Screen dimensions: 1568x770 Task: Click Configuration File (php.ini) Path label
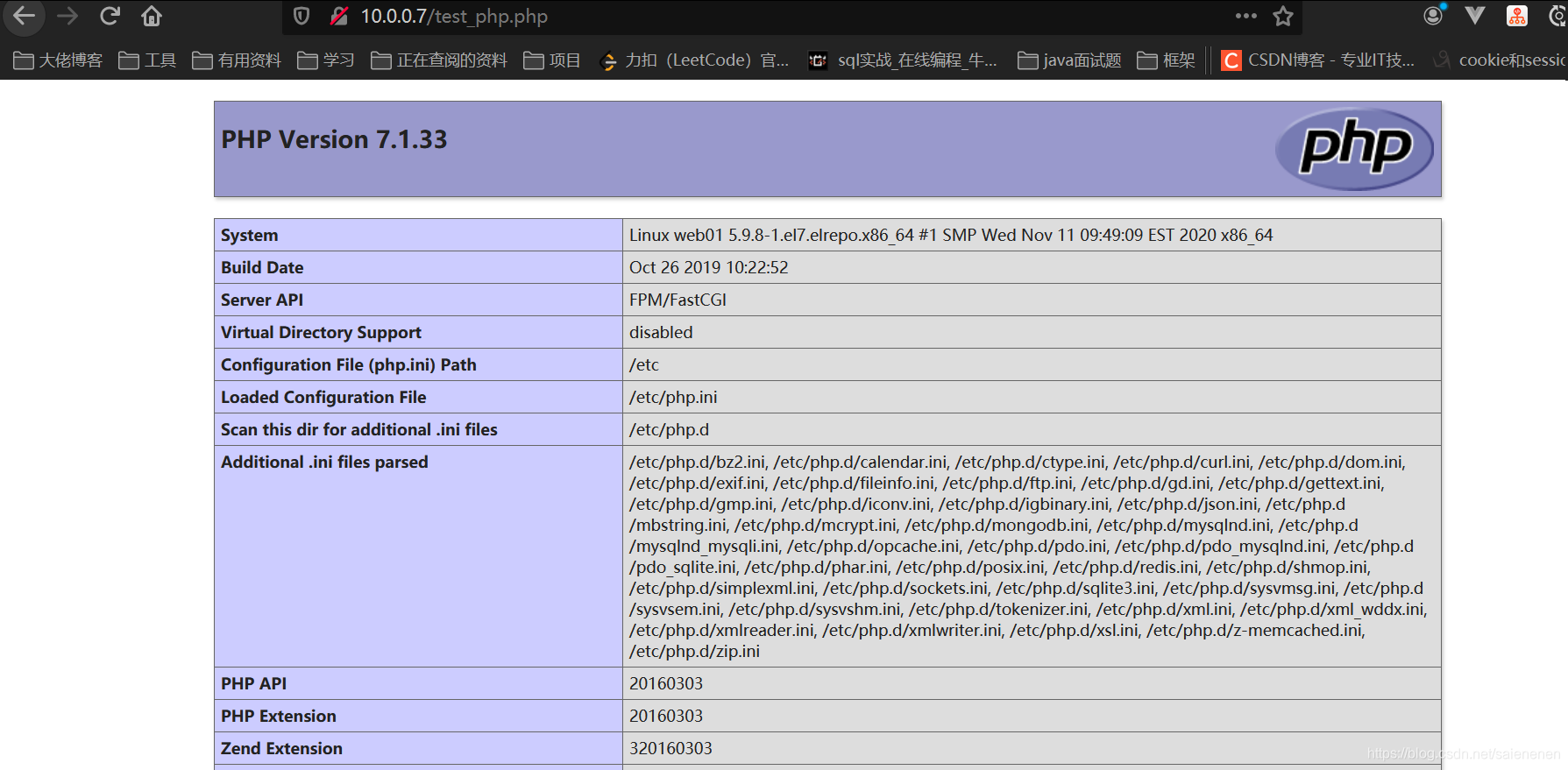point(349,364)
